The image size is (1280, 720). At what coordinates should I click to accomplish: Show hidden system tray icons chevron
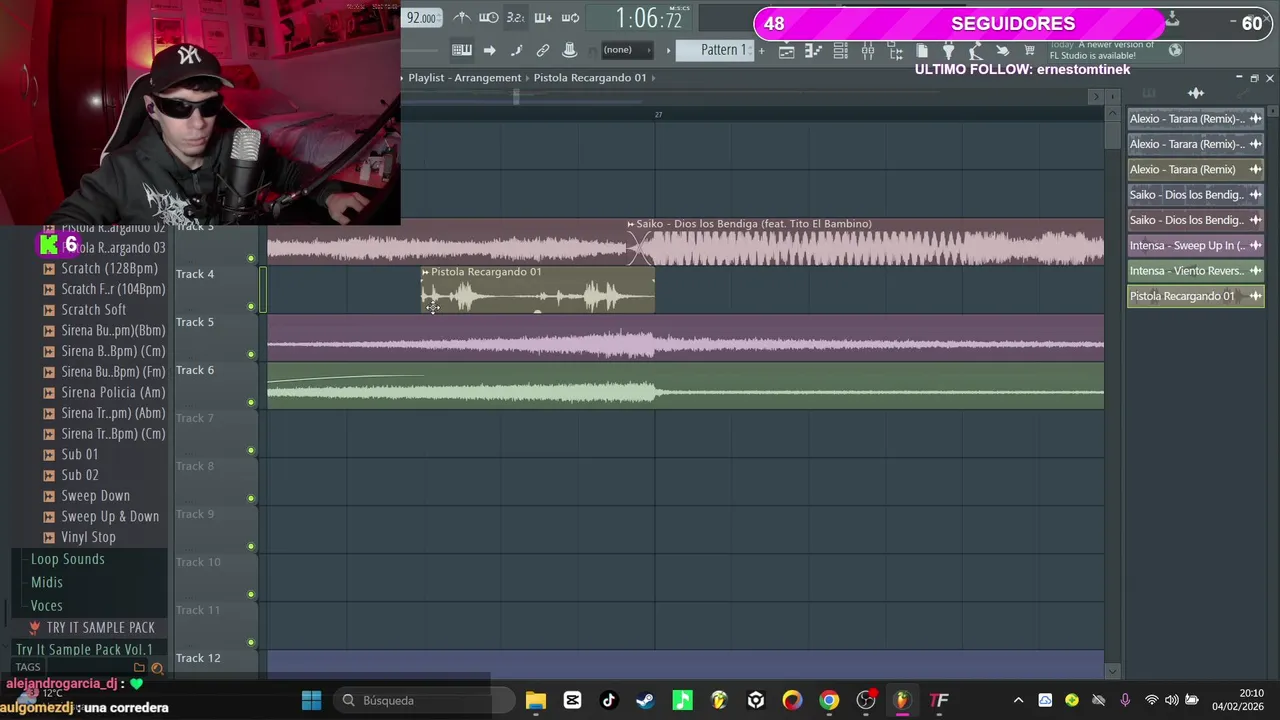tap(1018, 700)
